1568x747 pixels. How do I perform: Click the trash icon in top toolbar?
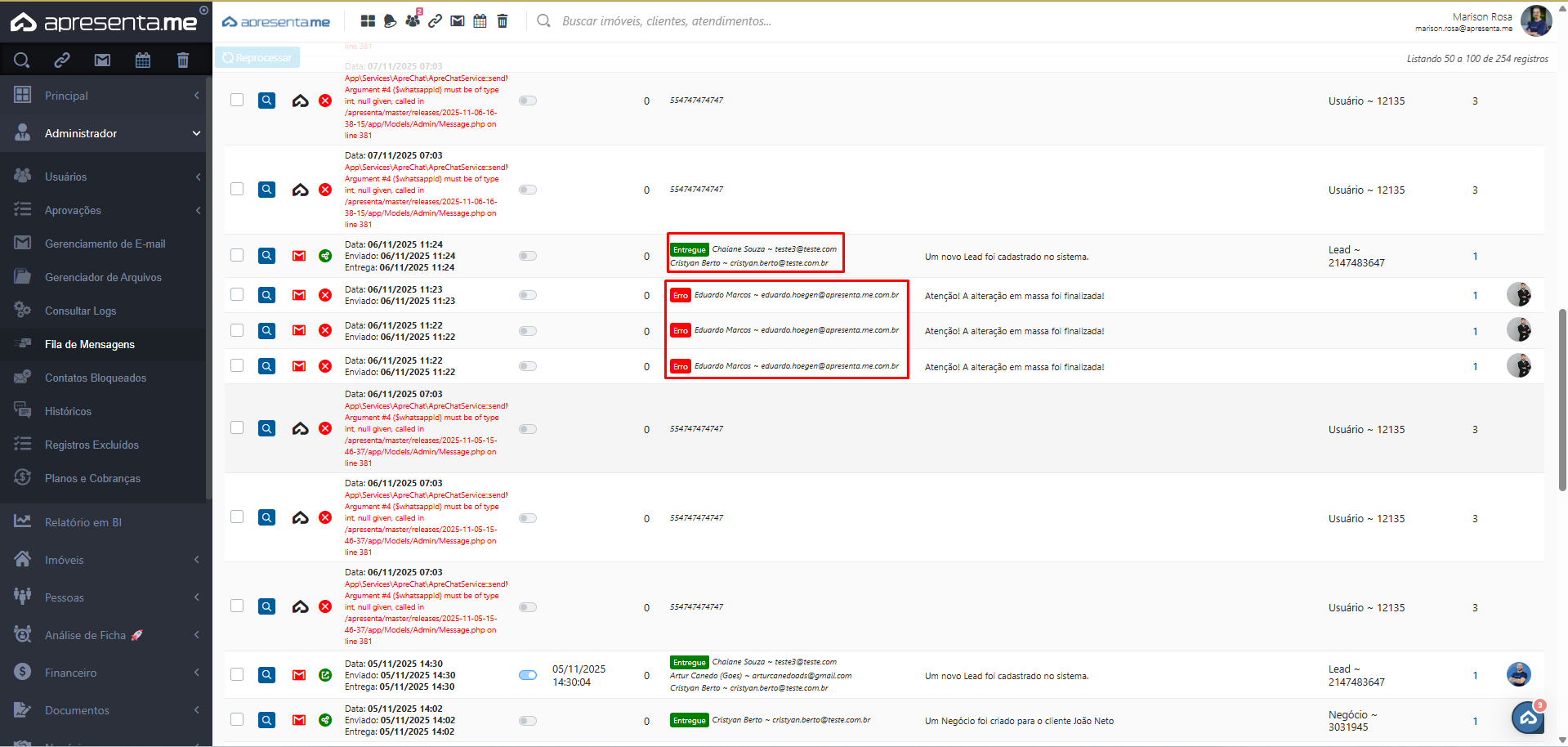(x=503, y=21)
